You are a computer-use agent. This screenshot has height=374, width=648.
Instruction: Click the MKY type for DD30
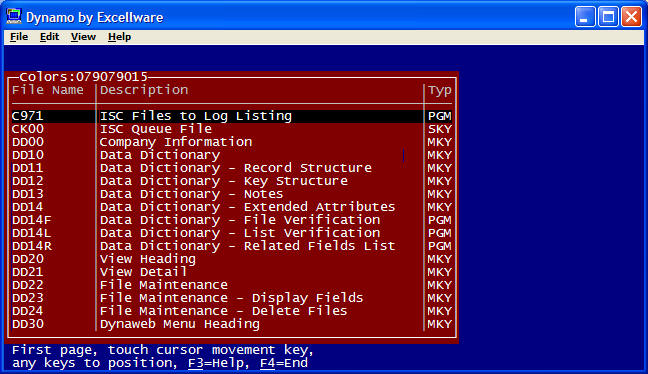(x=440, y=324)
